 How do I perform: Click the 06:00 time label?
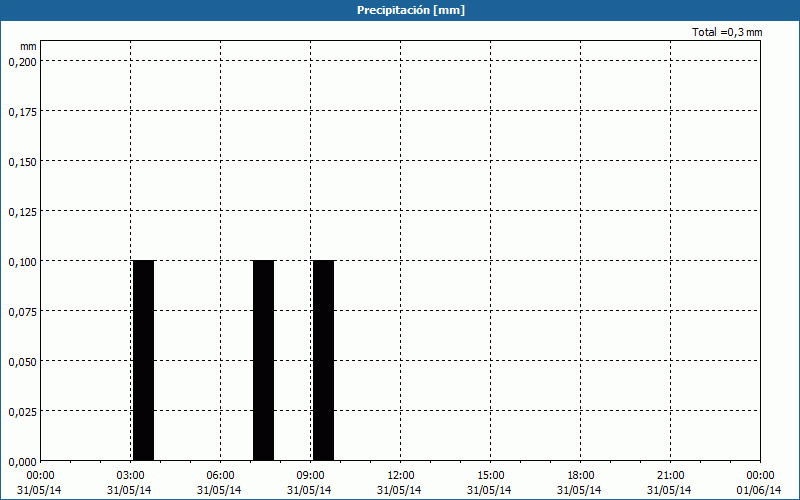click(220, 476)
